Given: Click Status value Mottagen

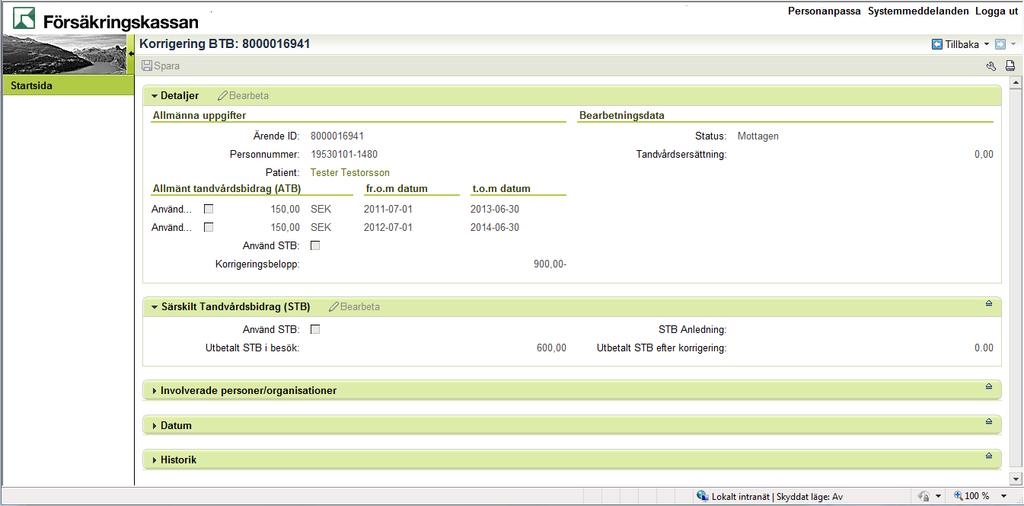Looking at the screenshot, I should pyautogui.click(x=758, y=136).
